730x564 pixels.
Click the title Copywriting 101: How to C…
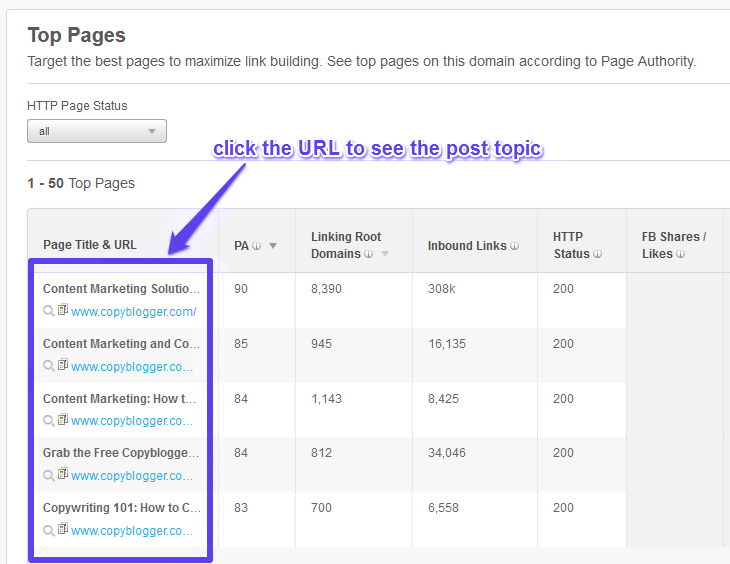pyautogui.click(x=122, y=508)
